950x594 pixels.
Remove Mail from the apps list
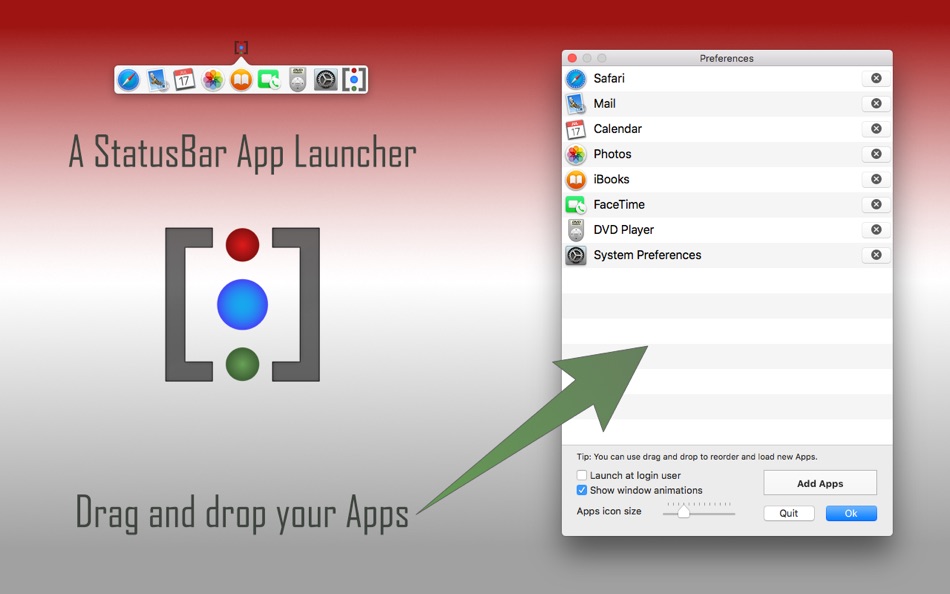click(x=875, y=103)
